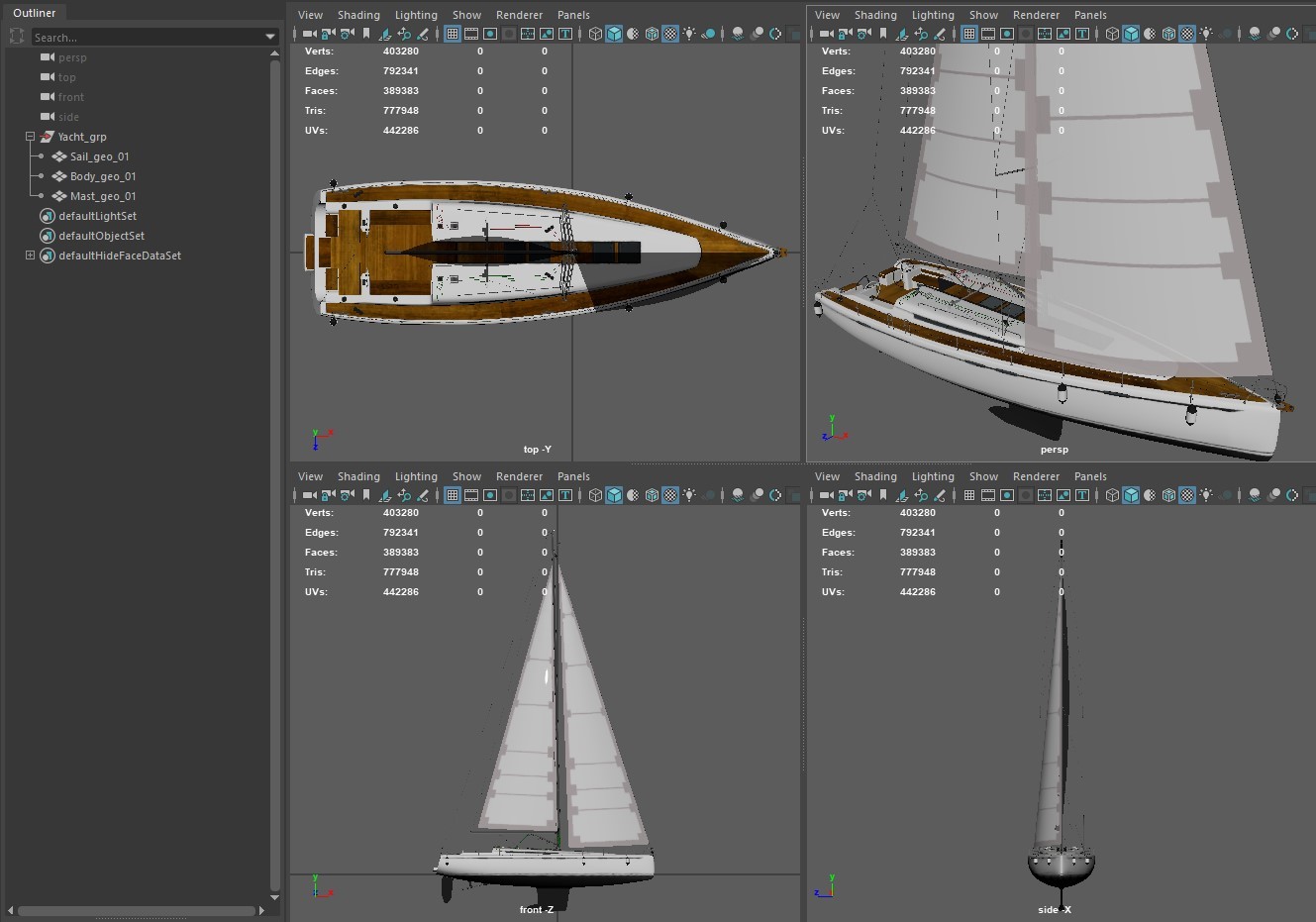
Task: Activate grease pencil tool in persp viewport
Action: click(x=941, y=33)
